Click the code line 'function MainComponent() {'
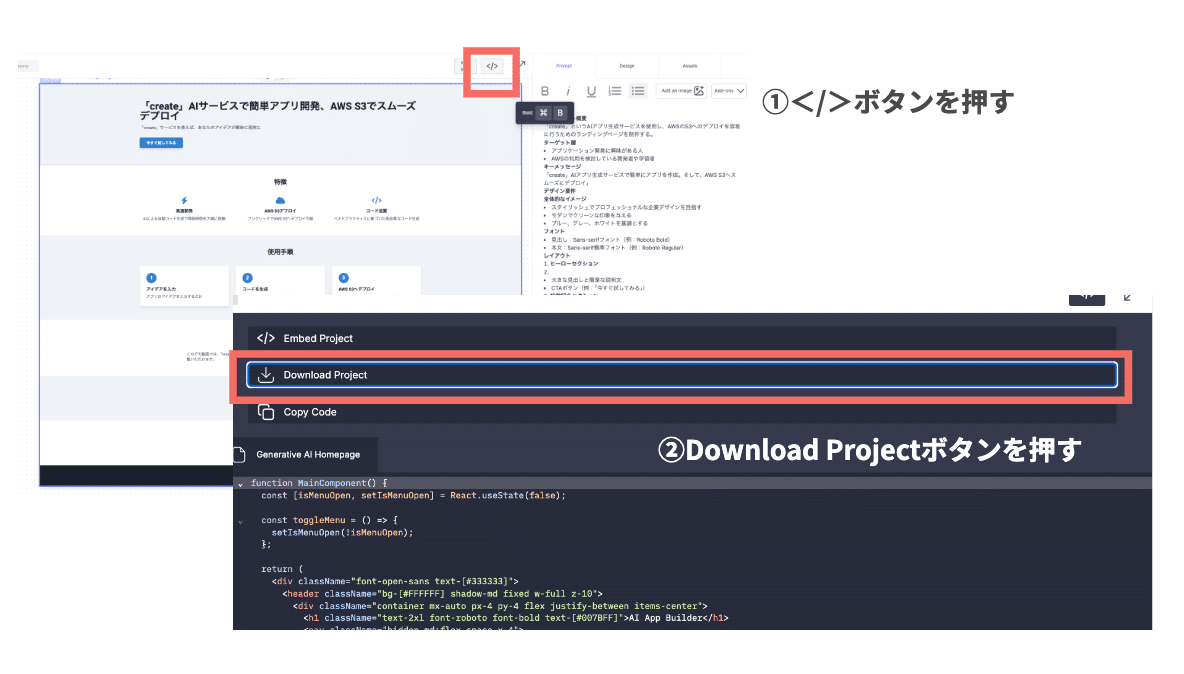This screenshot has height=674, width=1184. click(x=319, y=483)
